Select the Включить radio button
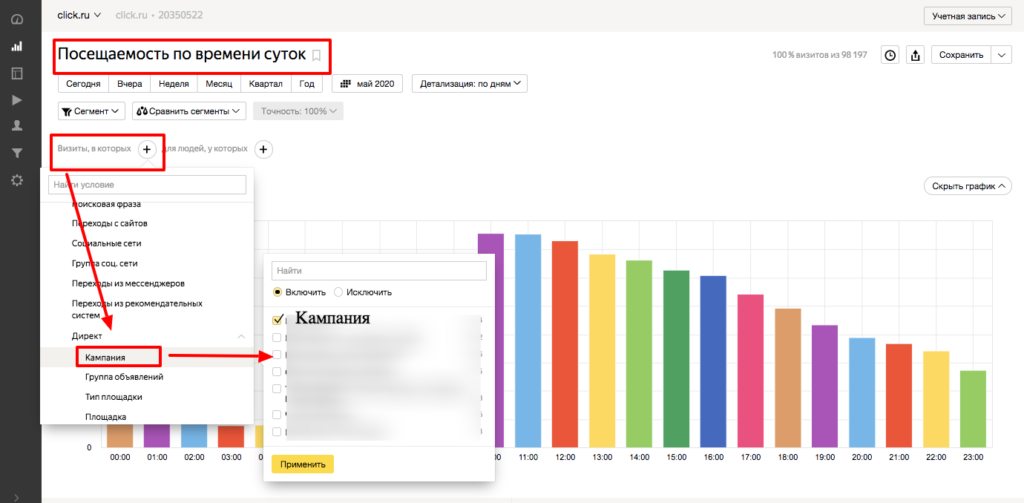Viewport: 1024px width, 503px height. pyautogui.click(x=278, y=292)
